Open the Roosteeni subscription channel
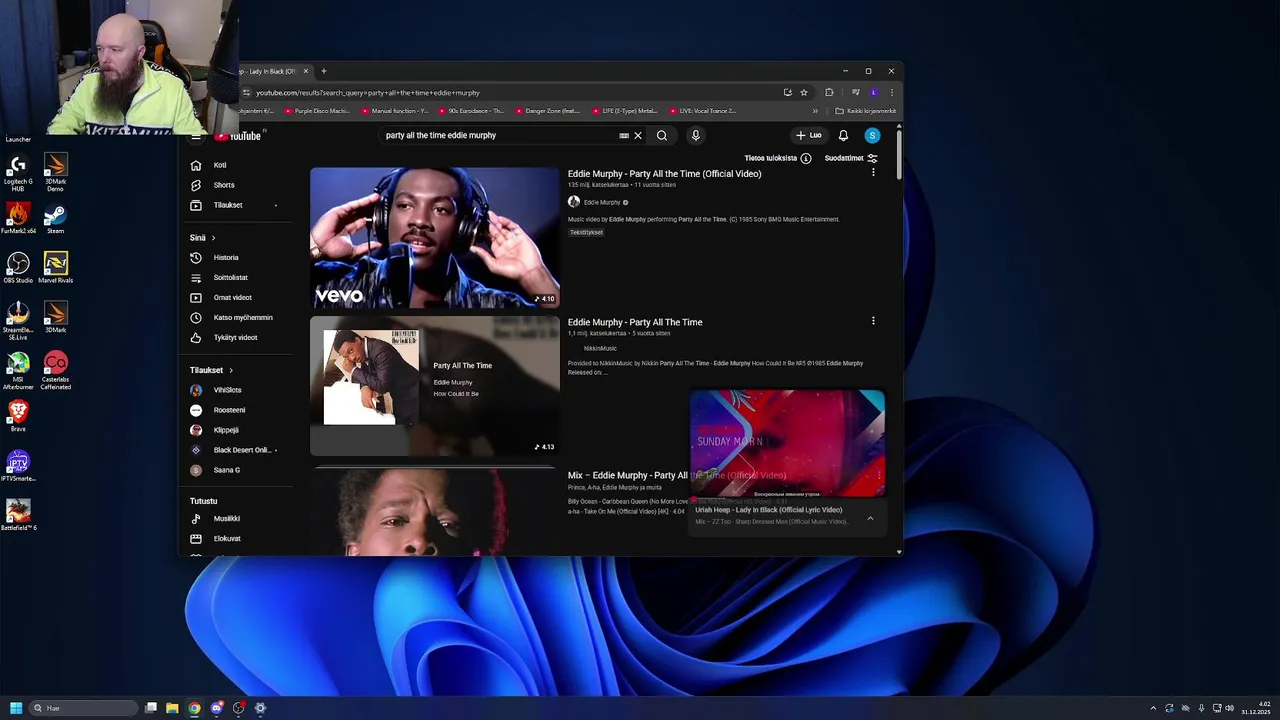1280x720 pixels. coord(237,410)
